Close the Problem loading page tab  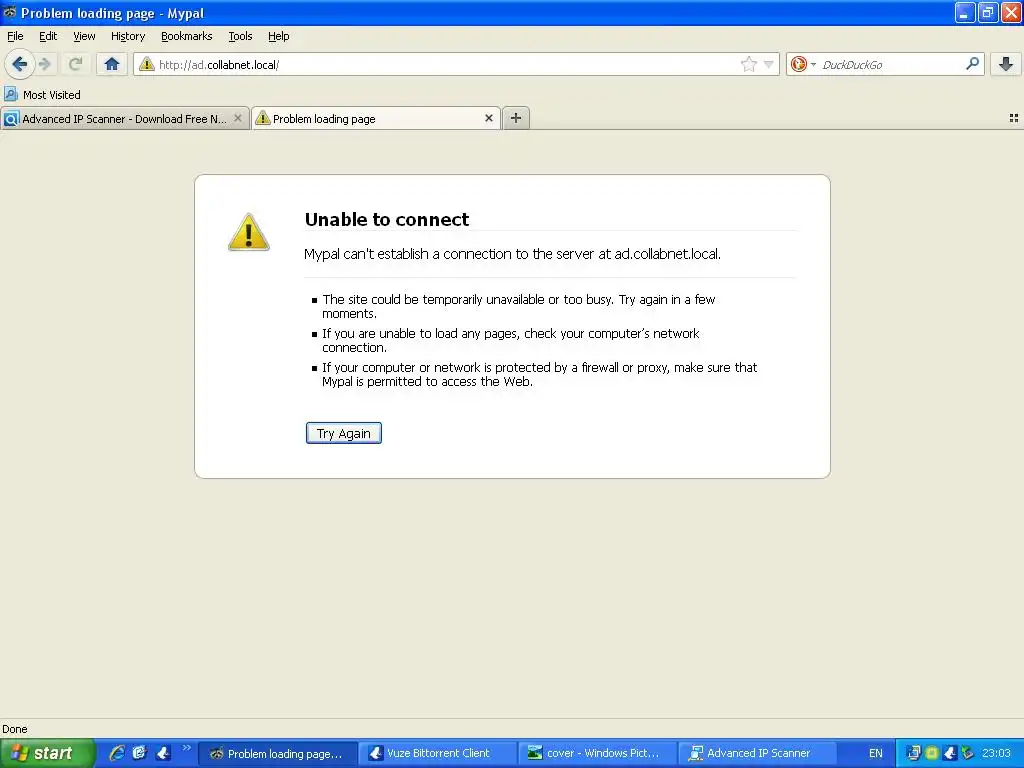pos(488,118)
